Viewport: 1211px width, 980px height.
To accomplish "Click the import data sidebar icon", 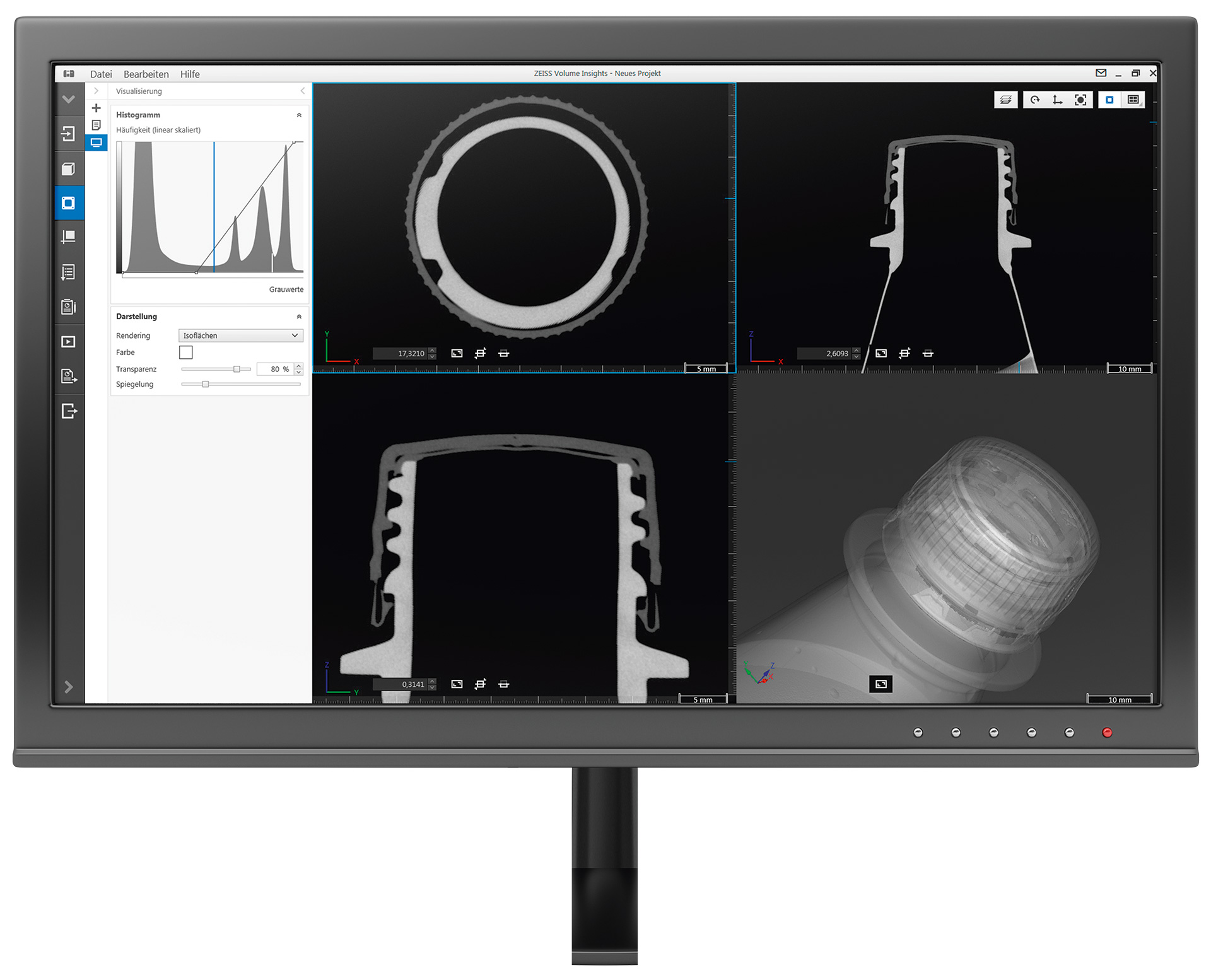I will (x=68, y=134).
